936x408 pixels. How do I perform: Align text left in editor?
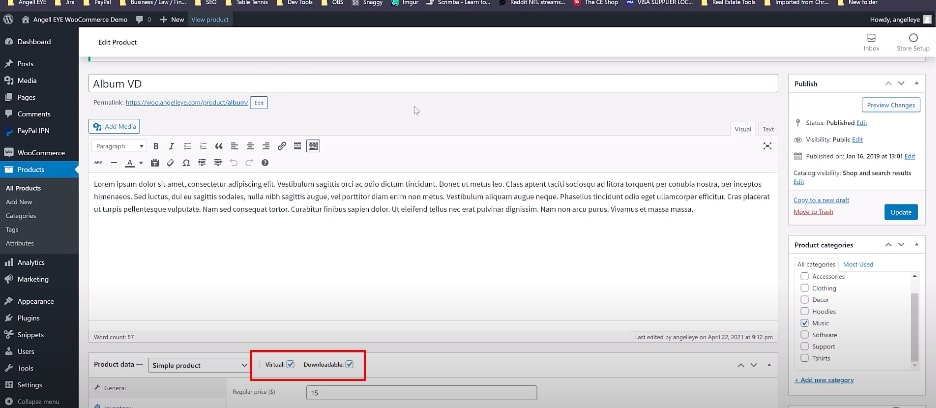click(235, 146)
